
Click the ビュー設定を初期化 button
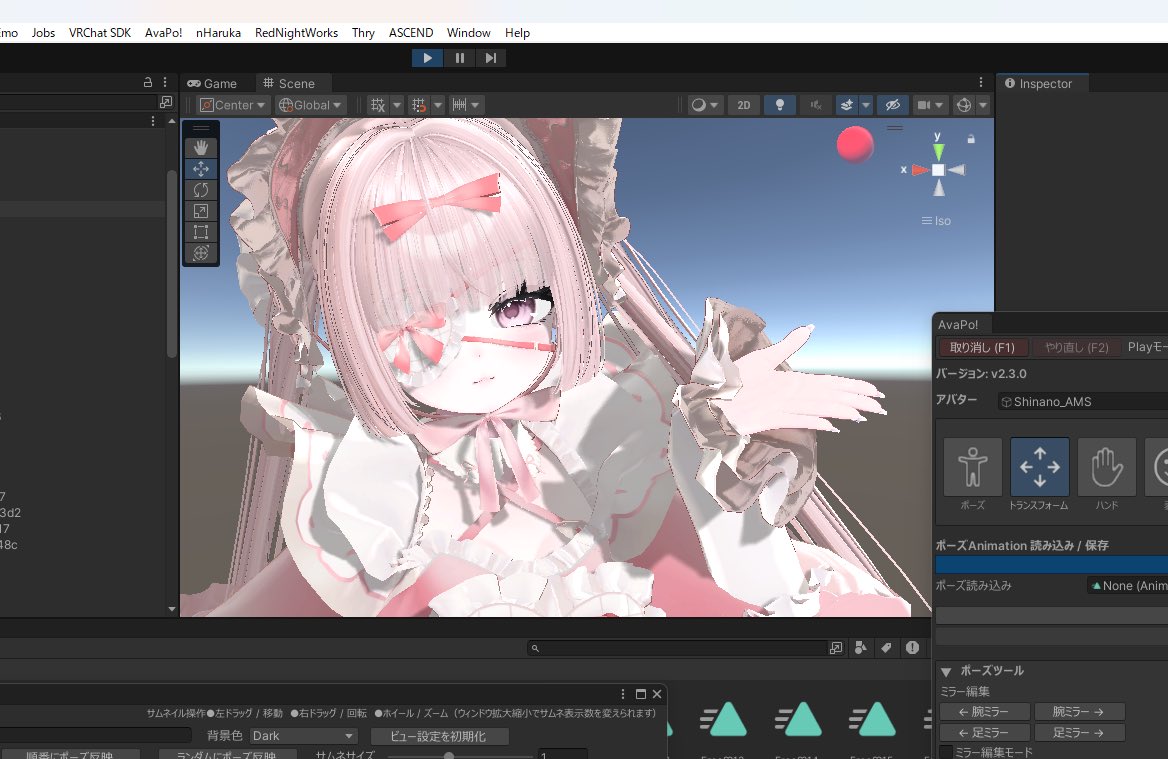438,736
